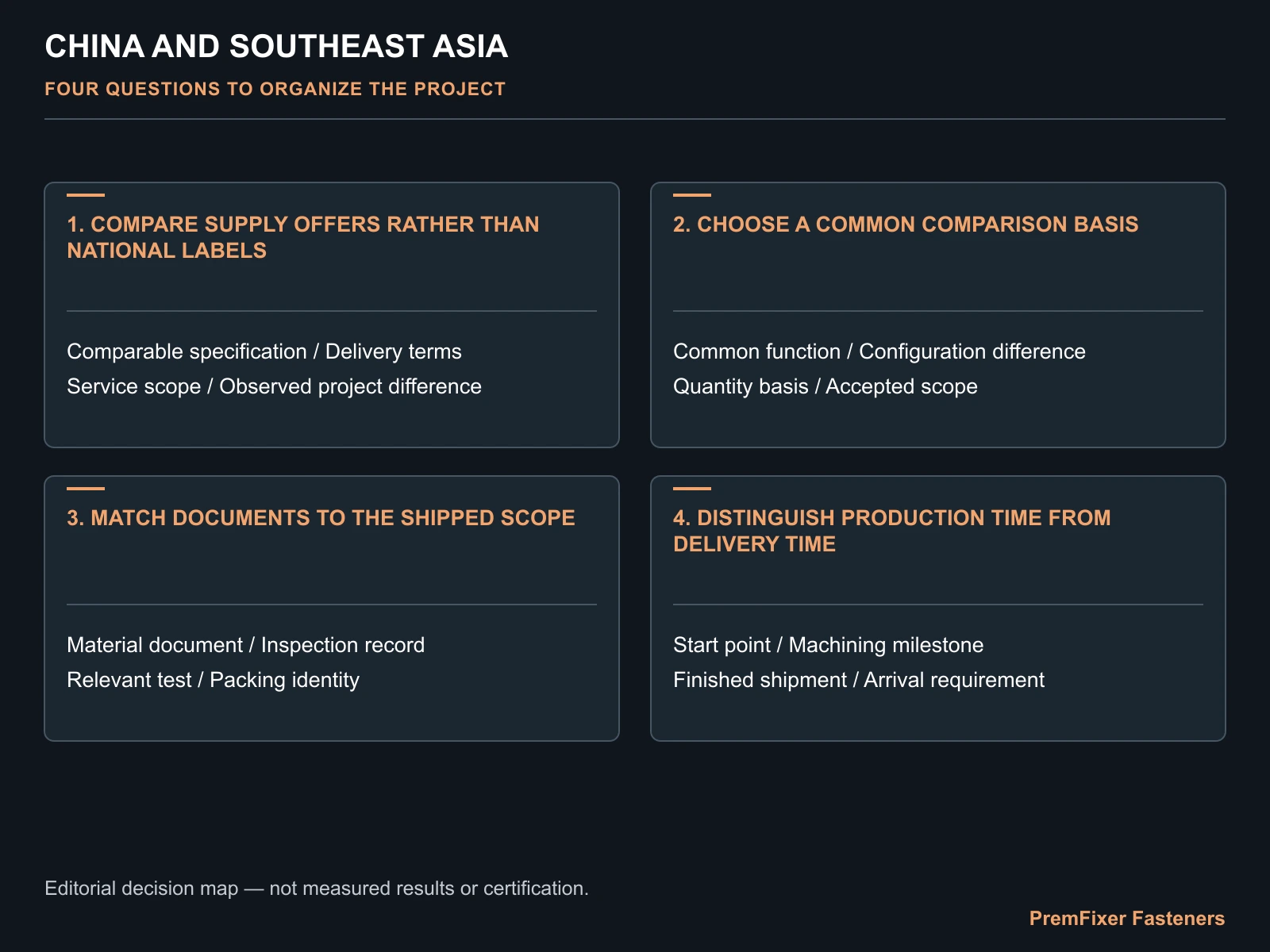Click heading '3. MATCH DOCUMENTS TO THE SHIPPED SCOPE'
This screenshot has height=952, width=1270.
(321, 518)
